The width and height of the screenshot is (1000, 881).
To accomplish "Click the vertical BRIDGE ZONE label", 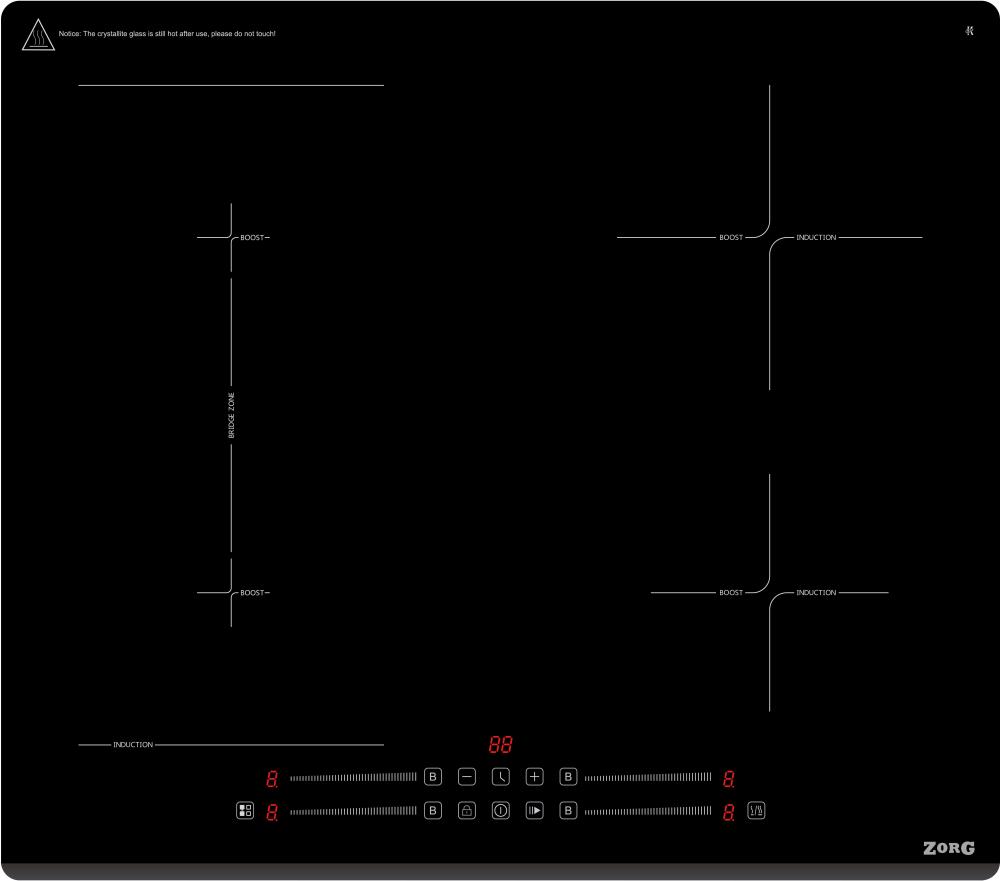I will 232,415.
